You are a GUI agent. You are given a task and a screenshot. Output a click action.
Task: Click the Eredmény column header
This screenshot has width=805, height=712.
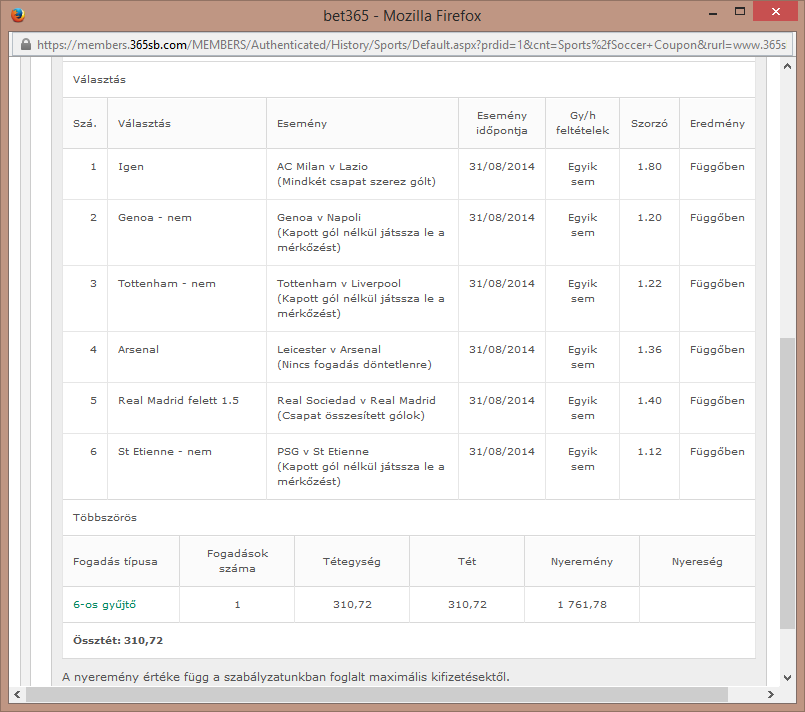(717, 124)
